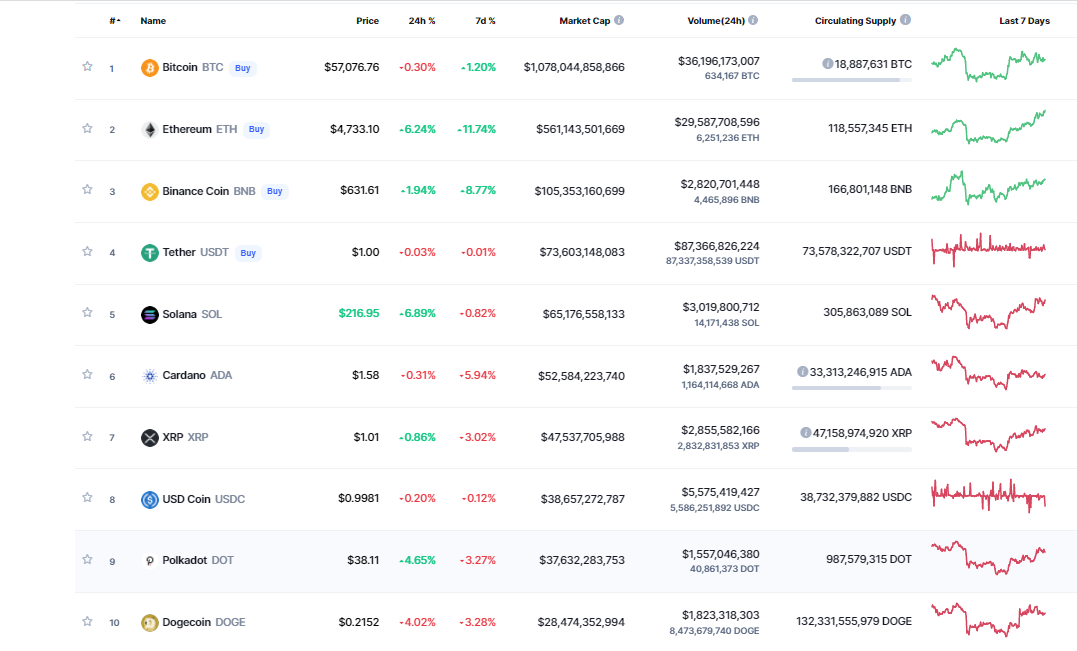This screenshot has height=651, width=1077.
Task: Open the Dogecoin DOGE coin page
Action: [x=203, y=622]
